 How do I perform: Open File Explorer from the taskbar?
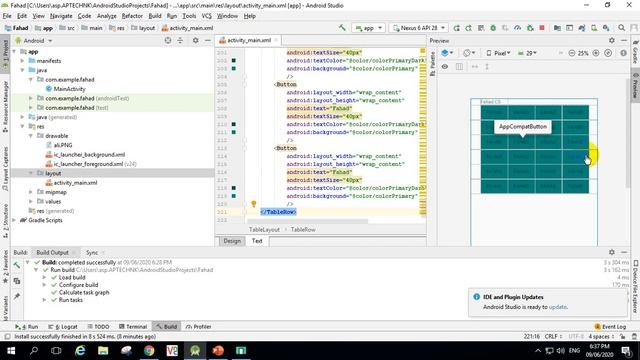pyautogui.click(x=103, y=351)
